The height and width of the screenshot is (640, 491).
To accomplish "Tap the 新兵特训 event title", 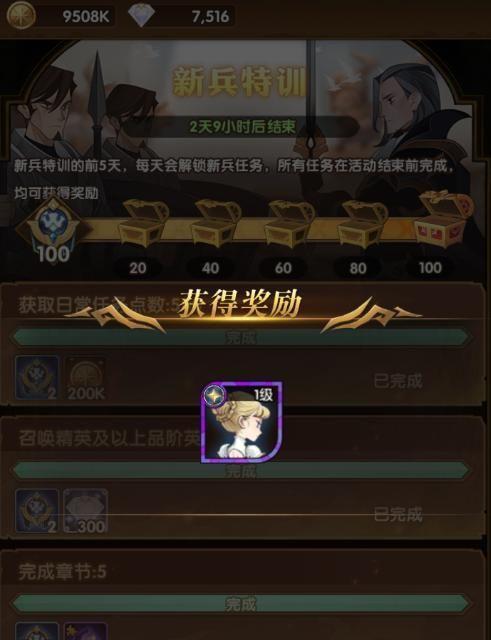I will pos(240,82).
